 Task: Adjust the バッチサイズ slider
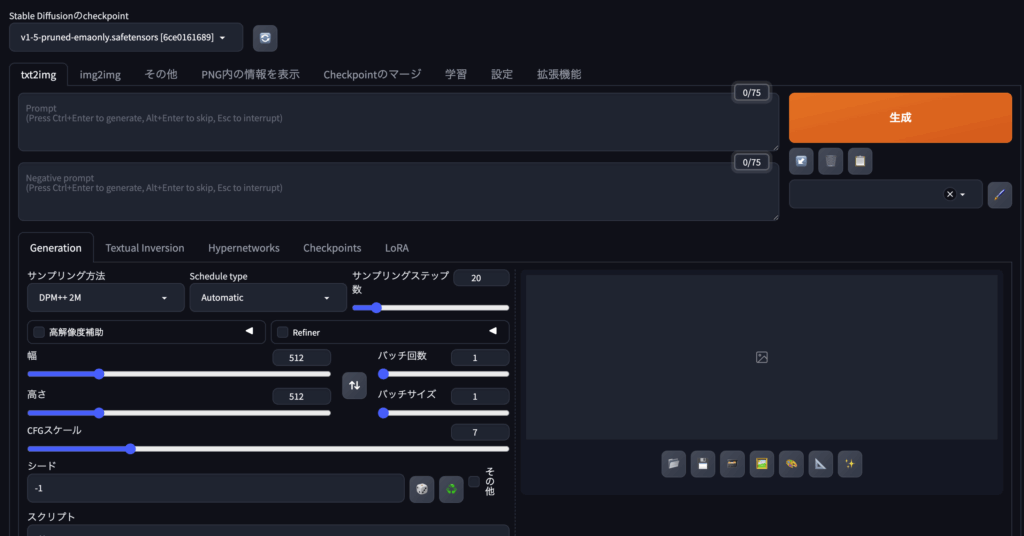(443, 413)
